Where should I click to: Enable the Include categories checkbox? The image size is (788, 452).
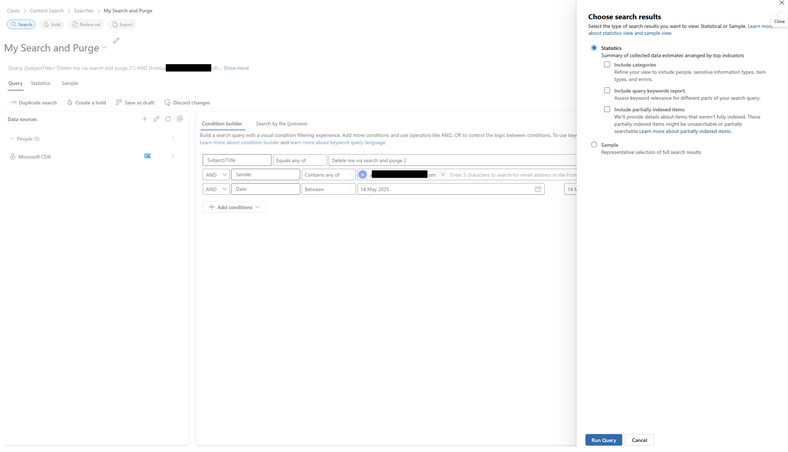pyautogui.click(x=607, y=64)
